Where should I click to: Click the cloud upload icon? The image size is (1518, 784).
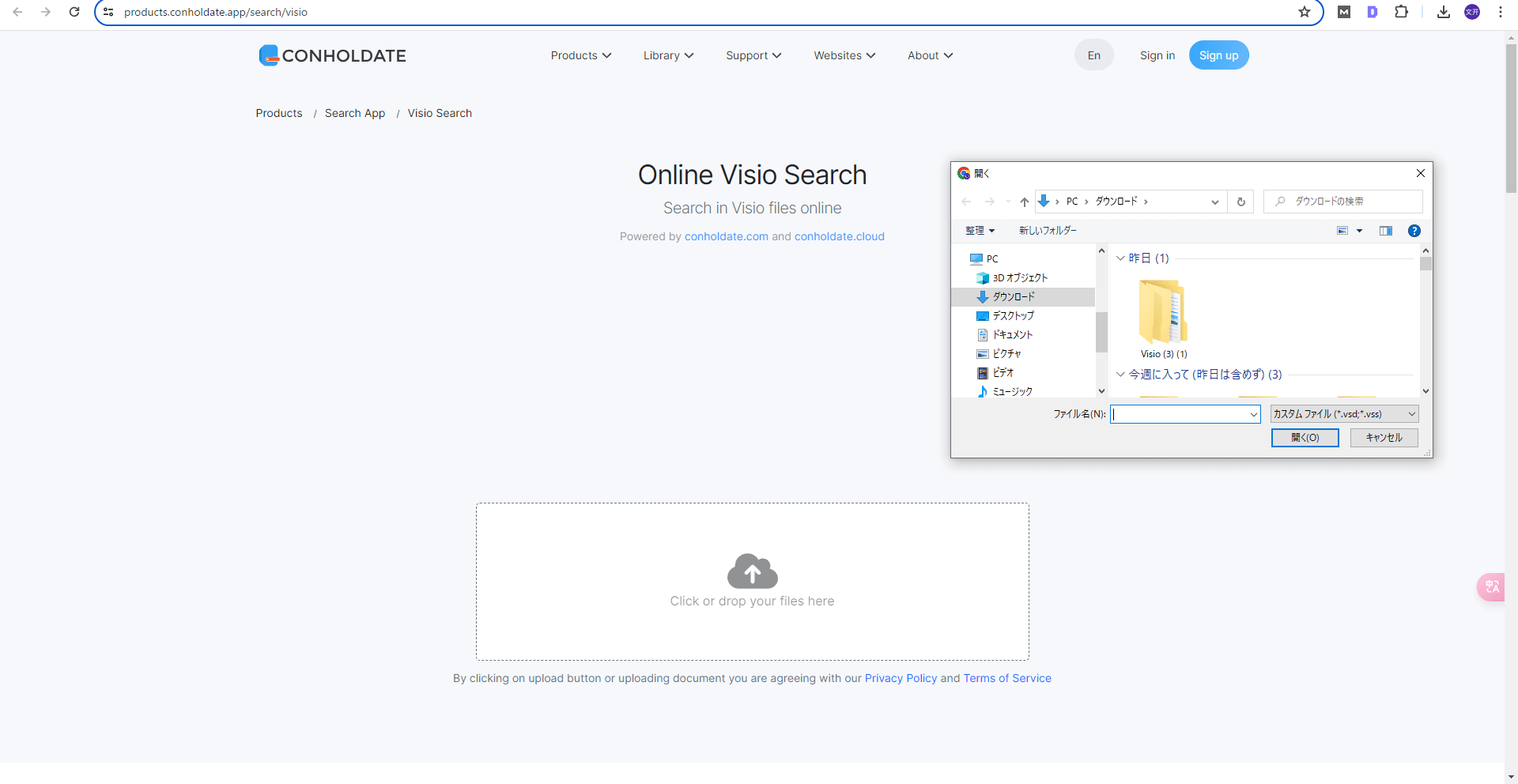pos(752,571)
